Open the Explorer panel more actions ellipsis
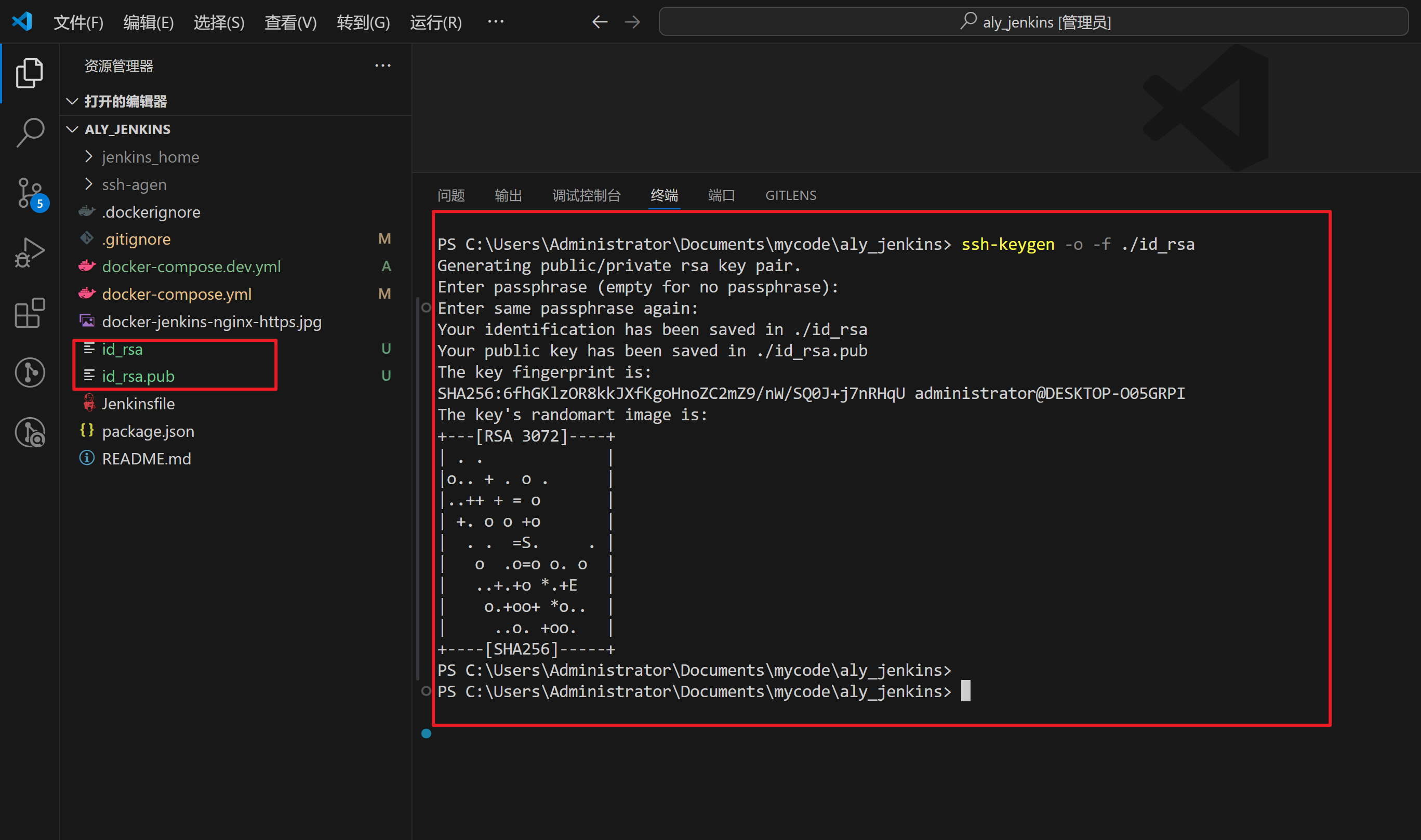Image resolution: width=1421 pixels, height=840 pixels. coord(383,65)
